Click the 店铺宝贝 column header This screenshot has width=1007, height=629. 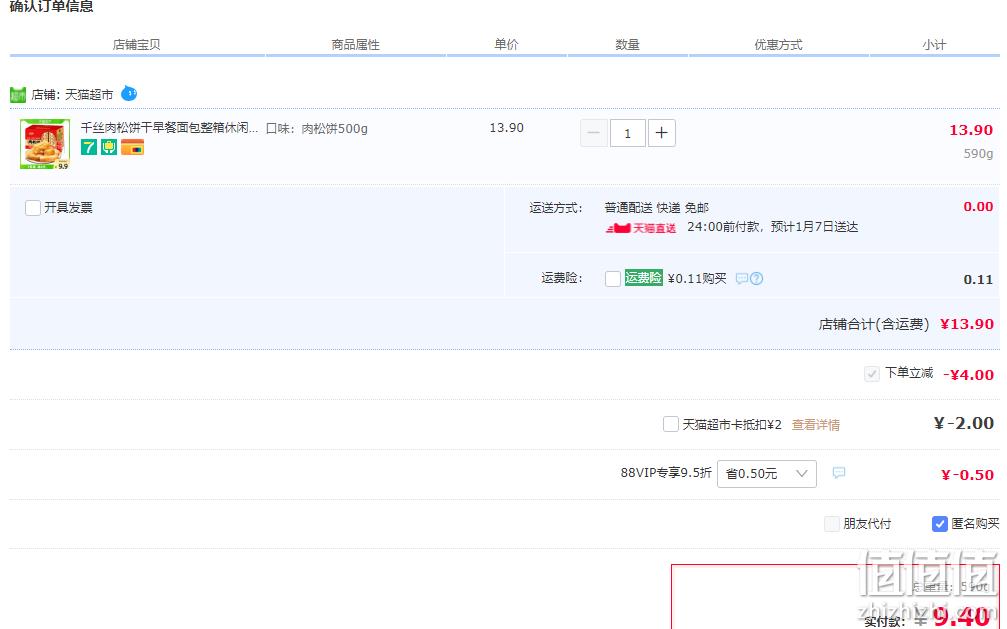[x=136, y=44]
